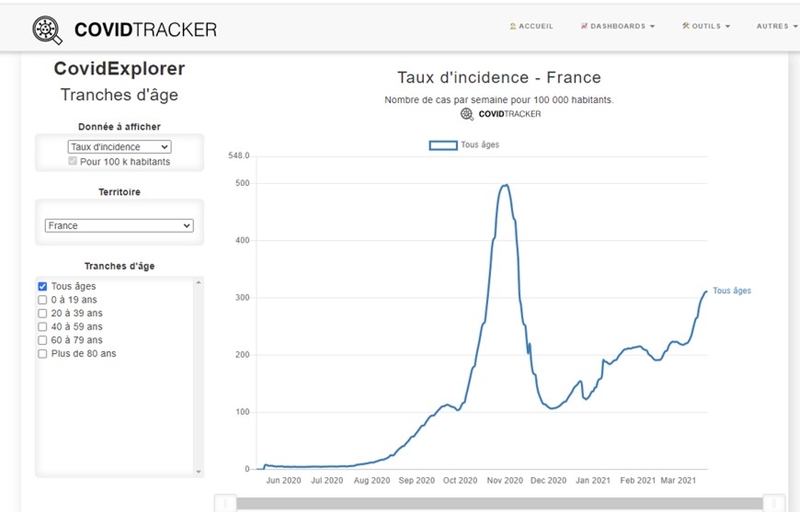Toggle the Tous âges legend swatch

[443, 145]
